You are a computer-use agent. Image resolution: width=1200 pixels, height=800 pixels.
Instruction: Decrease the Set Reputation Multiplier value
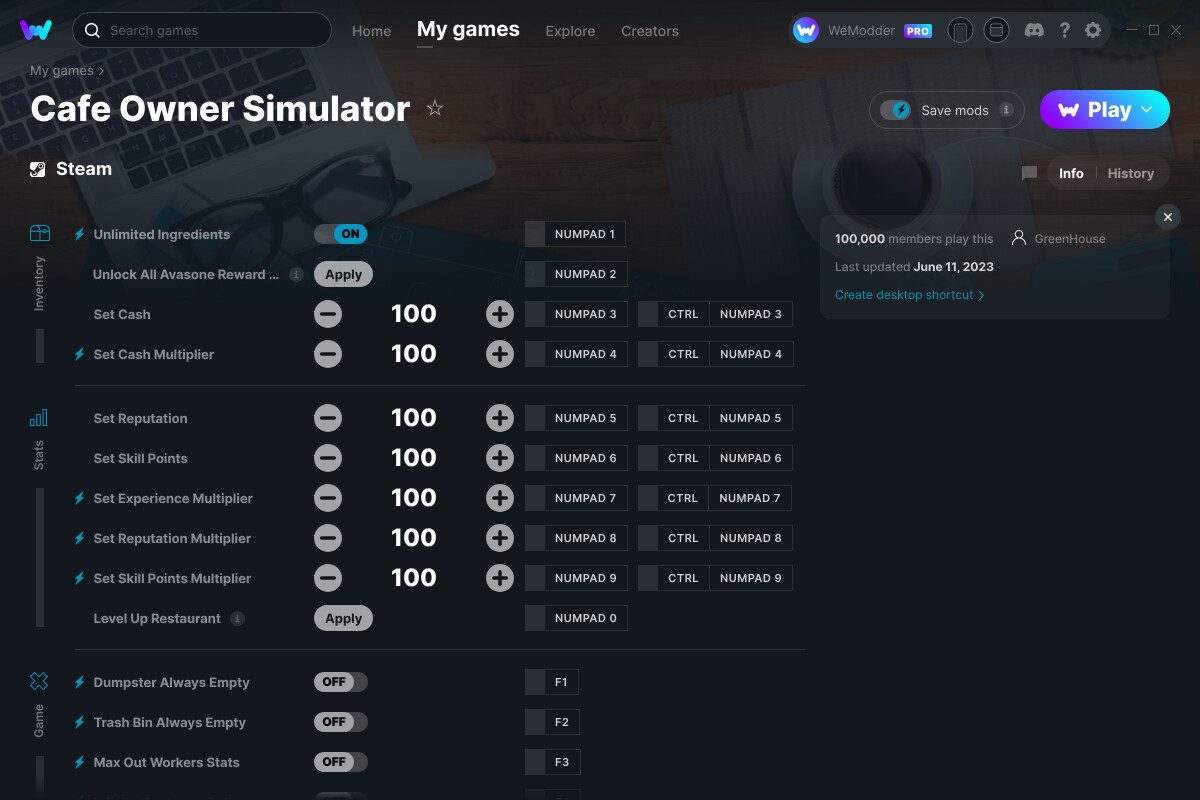pos(328,538)
